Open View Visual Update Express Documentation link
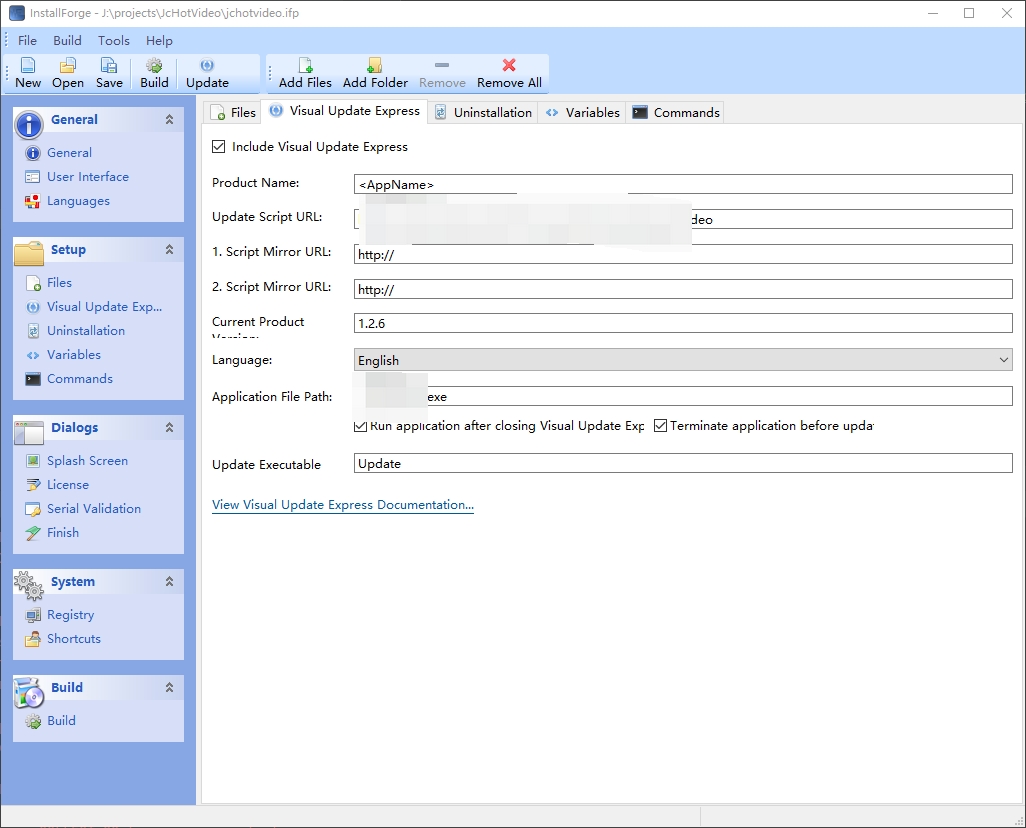The image size is (1026, 828). [343, 505]
